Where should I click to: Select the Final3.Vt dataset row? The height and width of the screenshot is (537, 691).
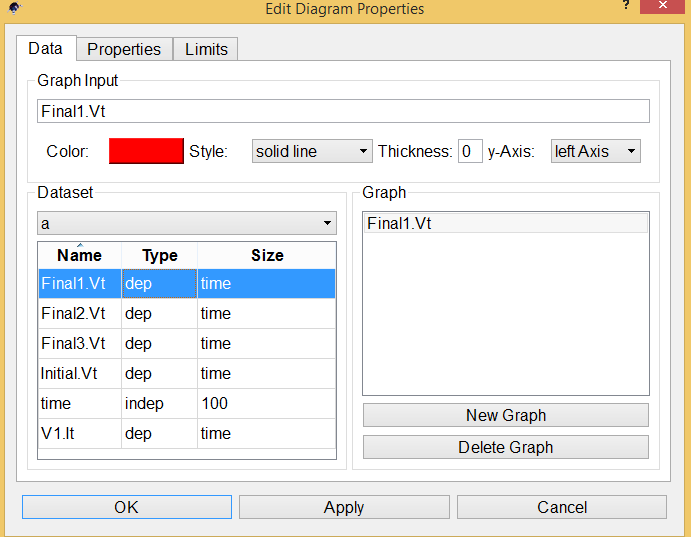[187, 343]
